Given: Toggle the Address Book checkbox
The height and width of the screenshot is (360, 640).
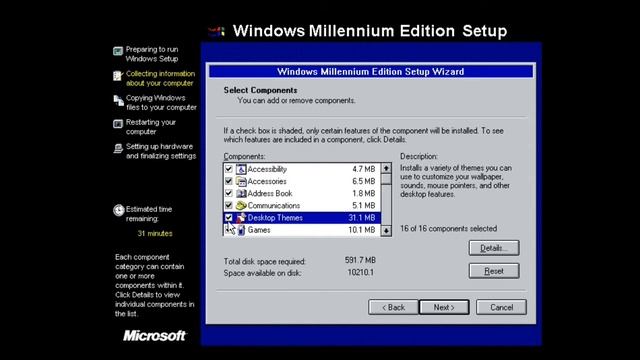Looking at the screenshot, I should pos(229,193).
